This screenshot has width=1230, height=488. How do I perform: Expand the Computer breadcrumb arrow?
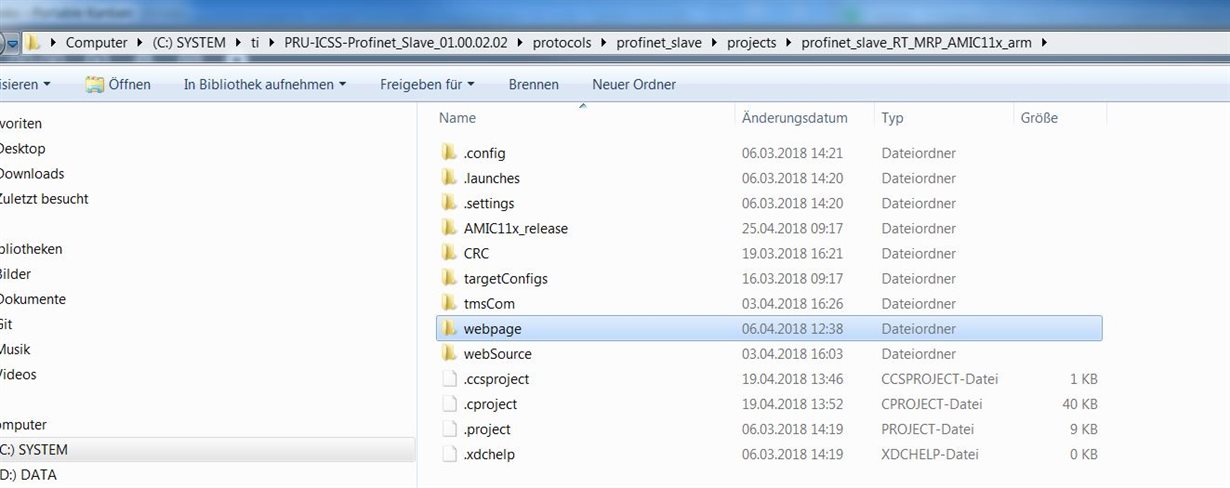click(138, 43)
